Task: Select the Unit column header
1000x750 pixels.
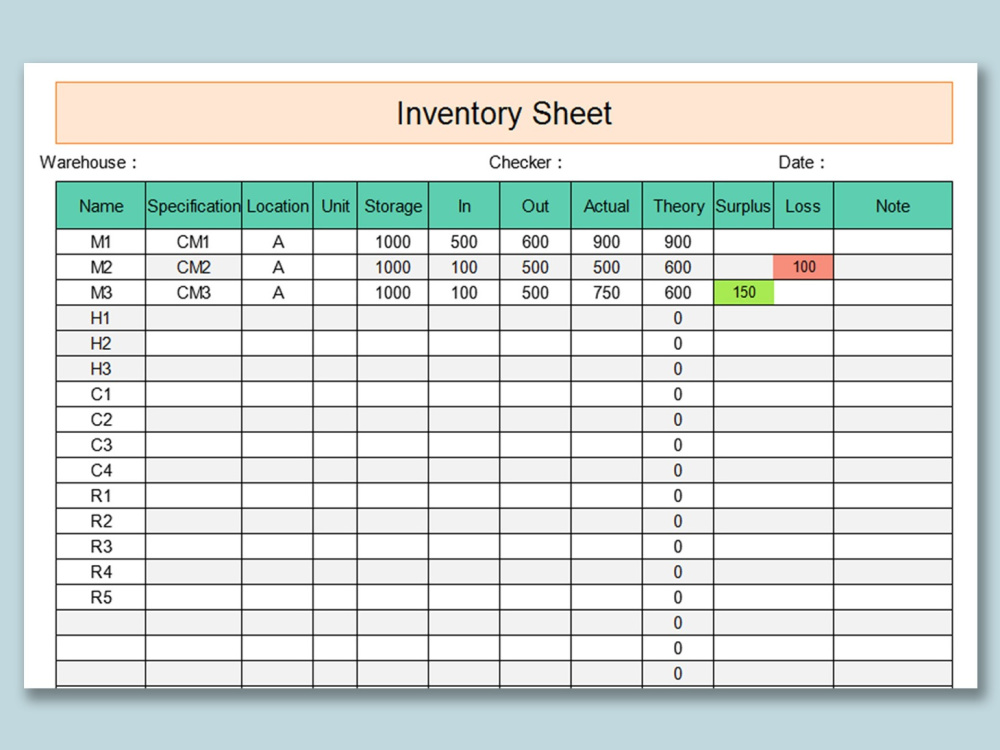Action: pyautogui.click(x=335, y=206)
